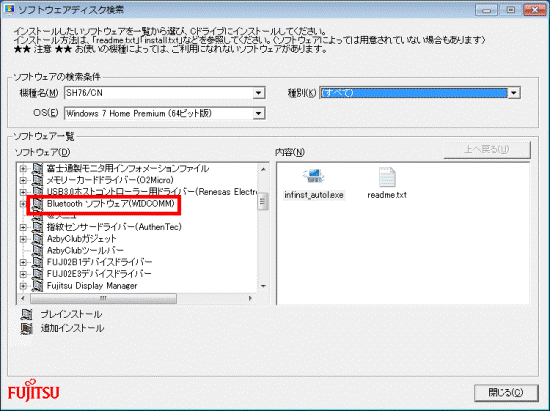
Task: Click the 上へ戻る(U) button
Action: [487, 150]
